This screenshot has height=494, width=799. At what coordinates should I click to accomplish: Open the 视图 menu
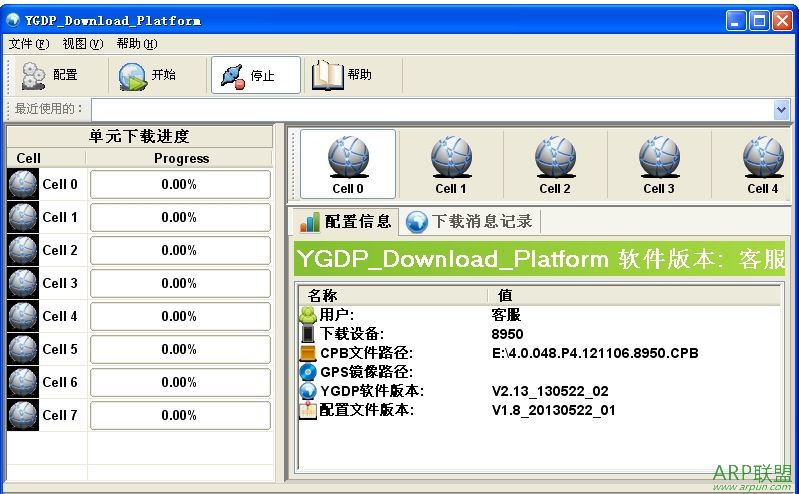82,44
